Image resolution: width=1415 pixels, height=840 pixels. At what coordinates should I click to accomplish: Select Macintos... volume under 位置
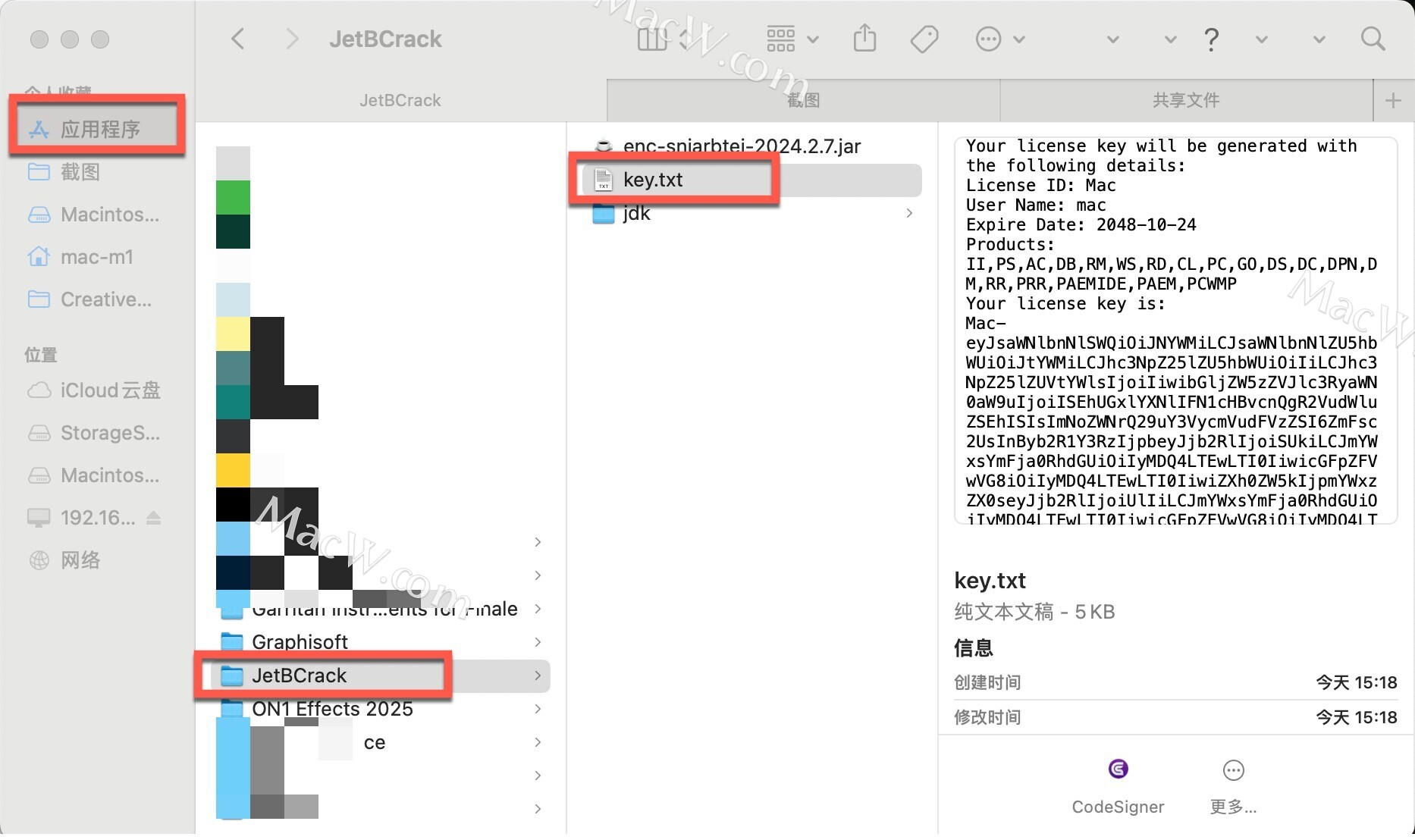(96, 475)
